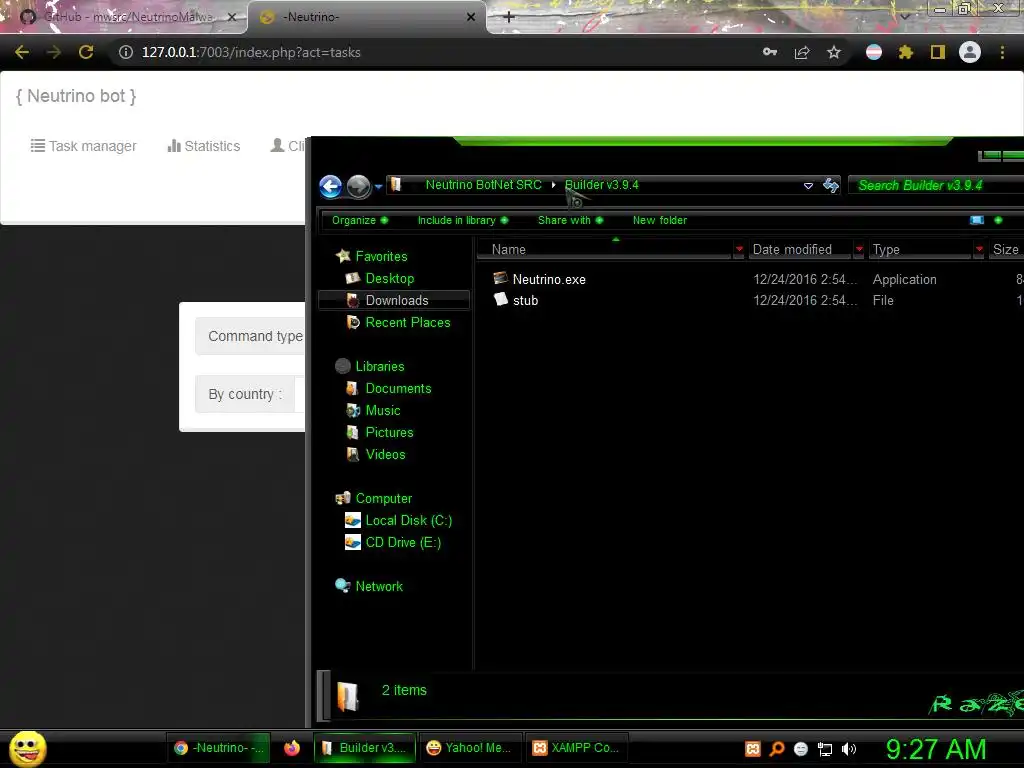Share this page from Chrome address bar

(x=802, y=52)
